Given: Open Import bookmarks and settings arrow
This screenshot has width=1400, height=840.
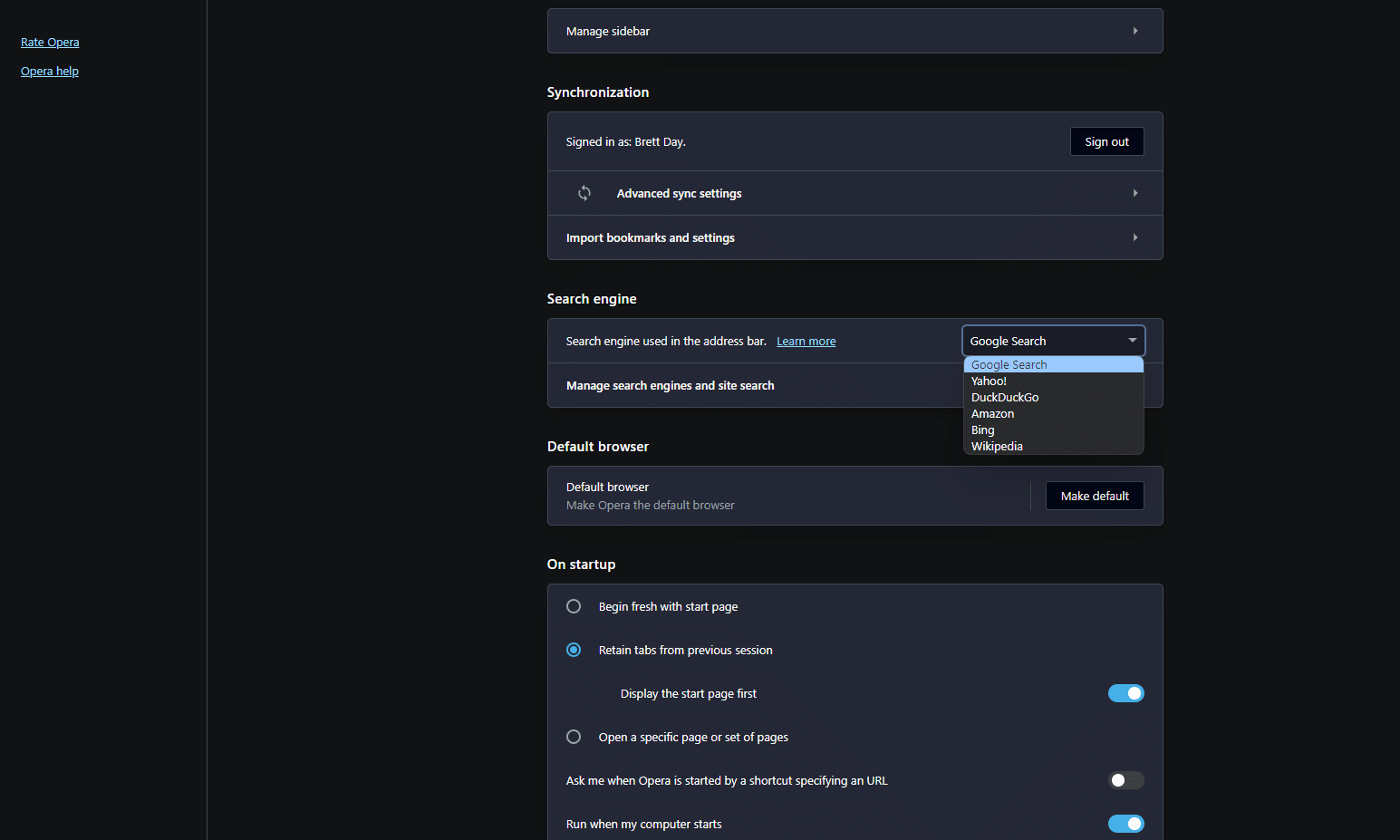Looking at the screenshot, I should coord(1134,237).
